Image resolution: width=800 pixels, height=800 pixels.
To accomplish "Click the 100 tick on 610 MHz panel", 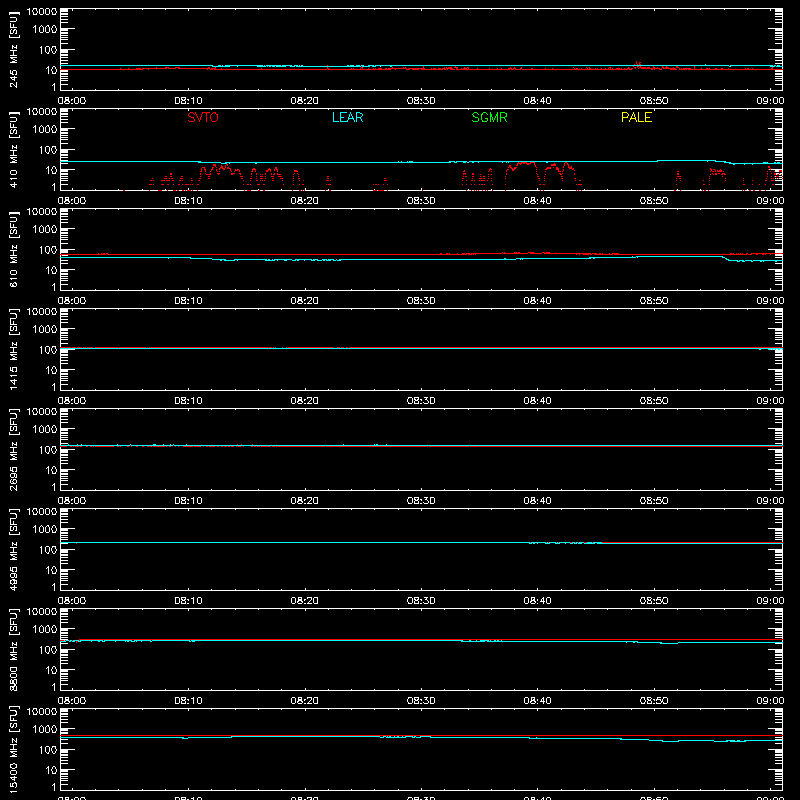I will [x=48, y=250].
